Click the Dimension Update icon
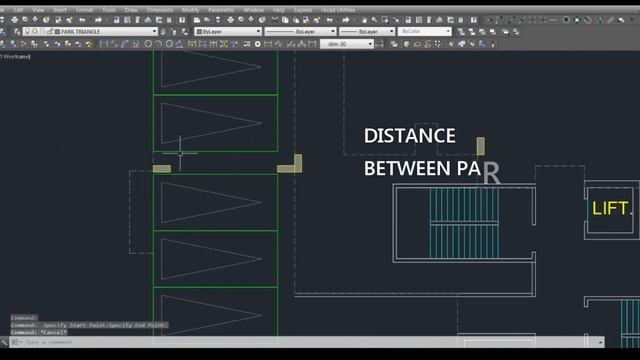 (312, 44)
